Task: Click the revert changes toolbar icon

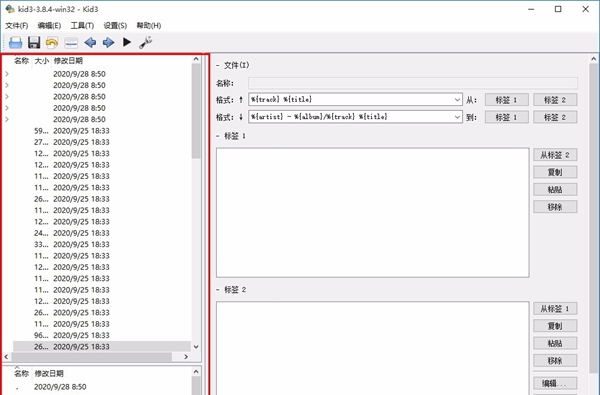Action: point(52,42)
